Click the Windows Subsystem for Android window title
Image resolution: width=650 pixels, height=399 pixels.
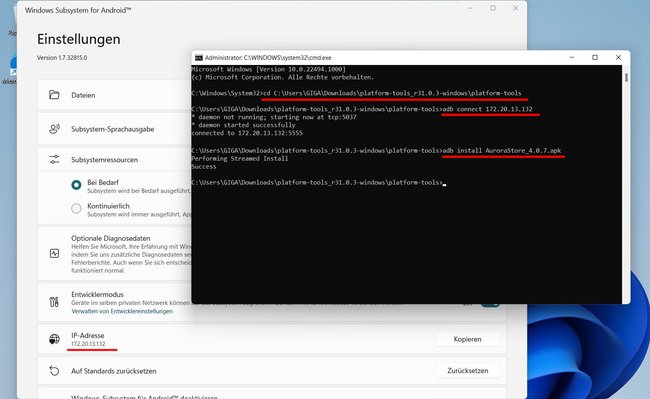pos(78,10)
